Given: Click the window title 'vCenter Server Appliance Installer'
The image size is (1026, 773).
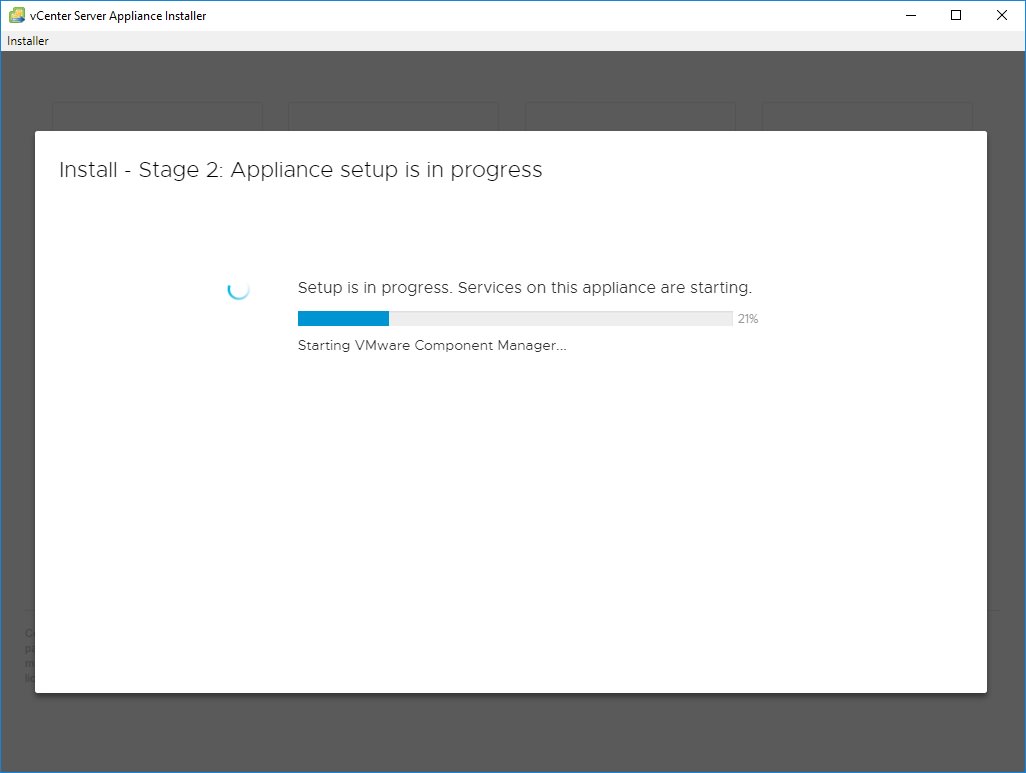Looking at the screenshot, I should (118, 16).
